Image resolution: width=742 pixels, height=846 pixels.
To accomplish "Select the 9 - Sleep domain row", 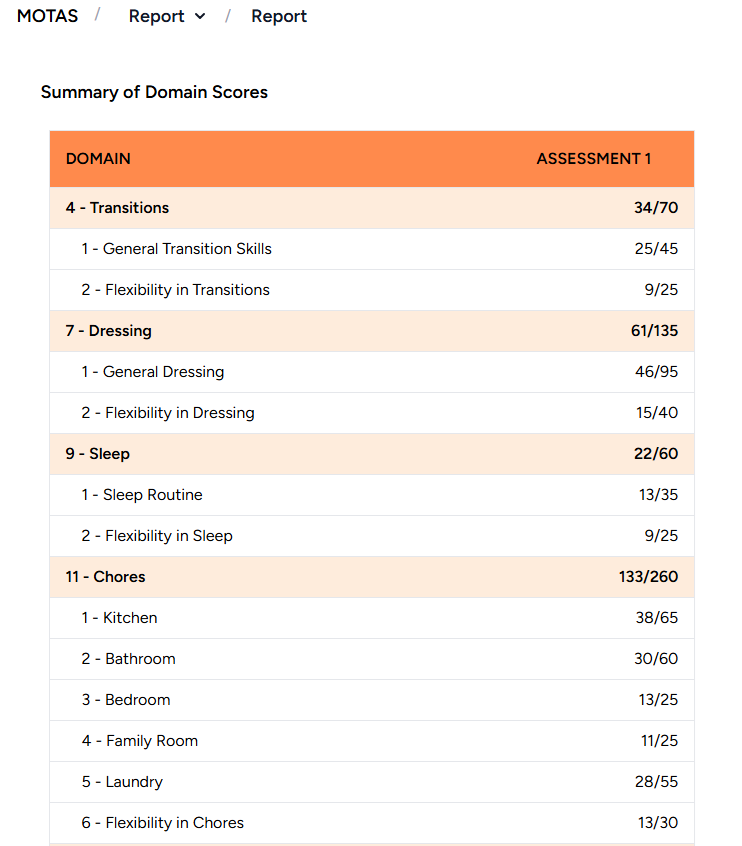I will [98, 454].
